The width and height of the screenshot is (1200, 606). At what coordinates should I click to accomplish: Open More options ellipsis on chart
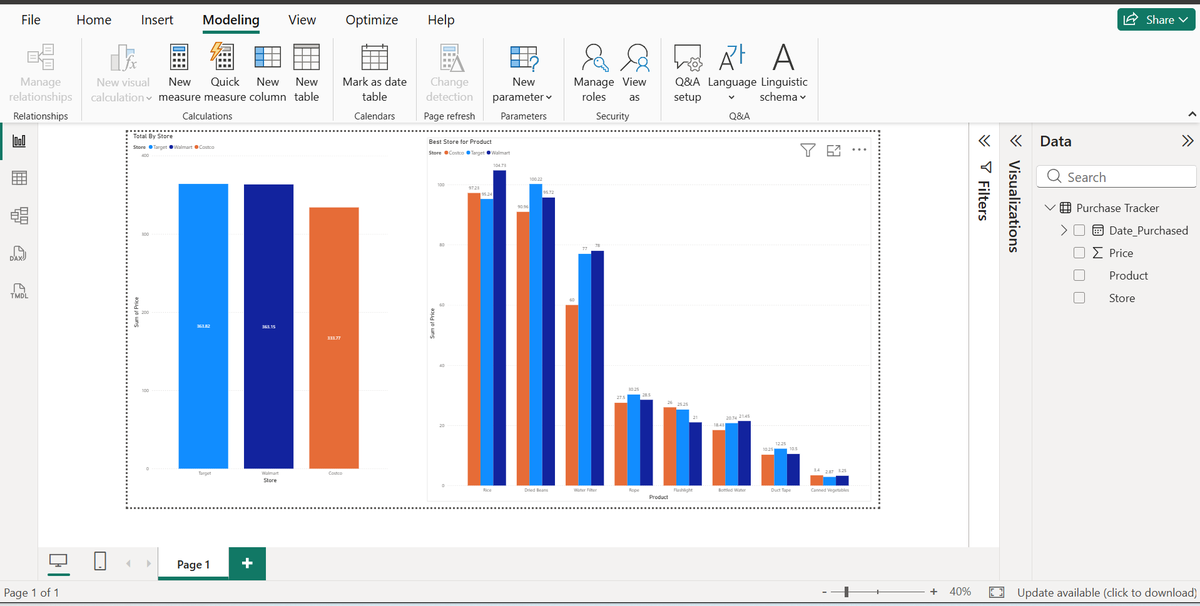coord(859,150)
